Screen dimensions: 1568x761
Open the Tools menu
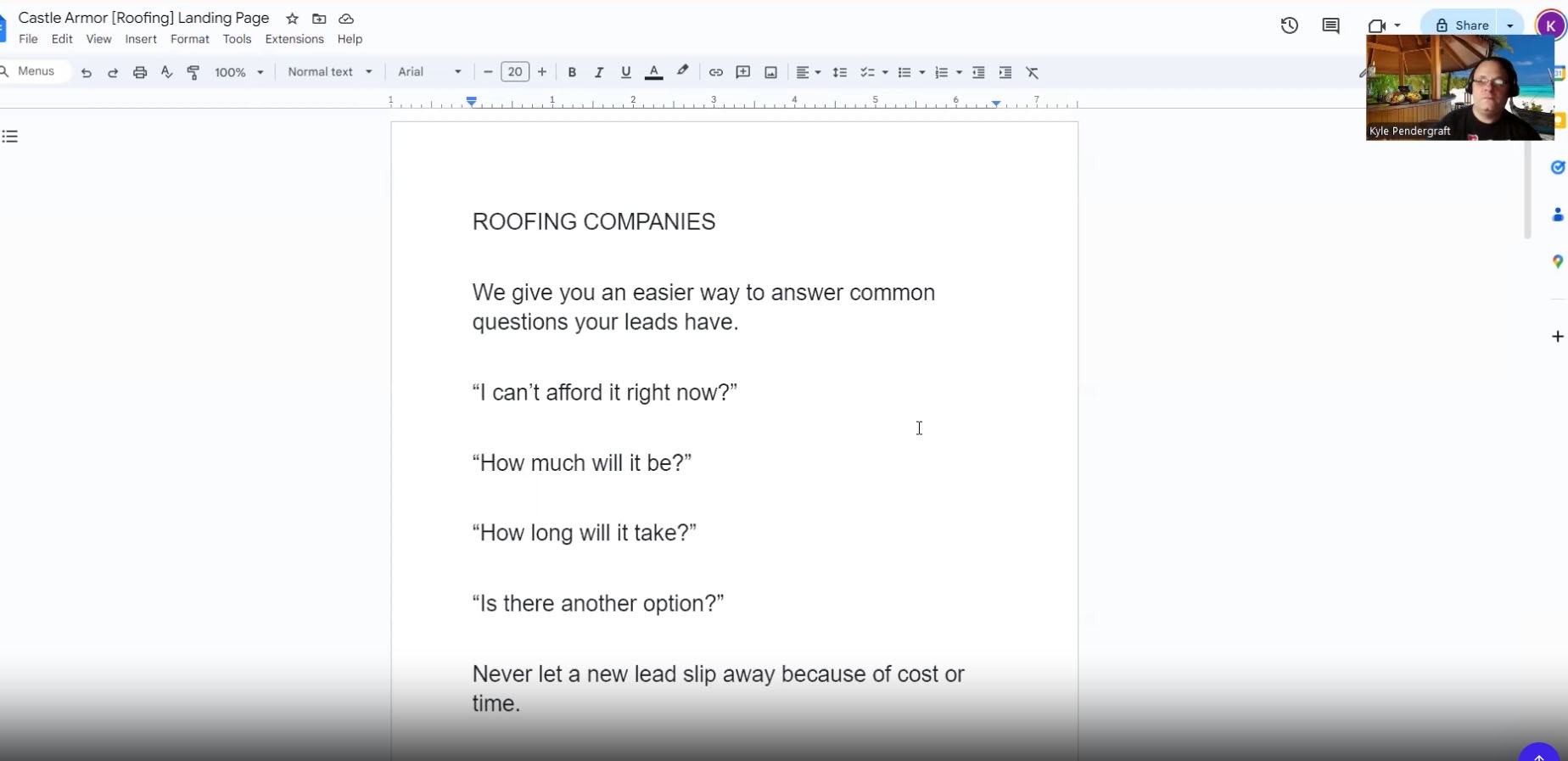(237, 39)
